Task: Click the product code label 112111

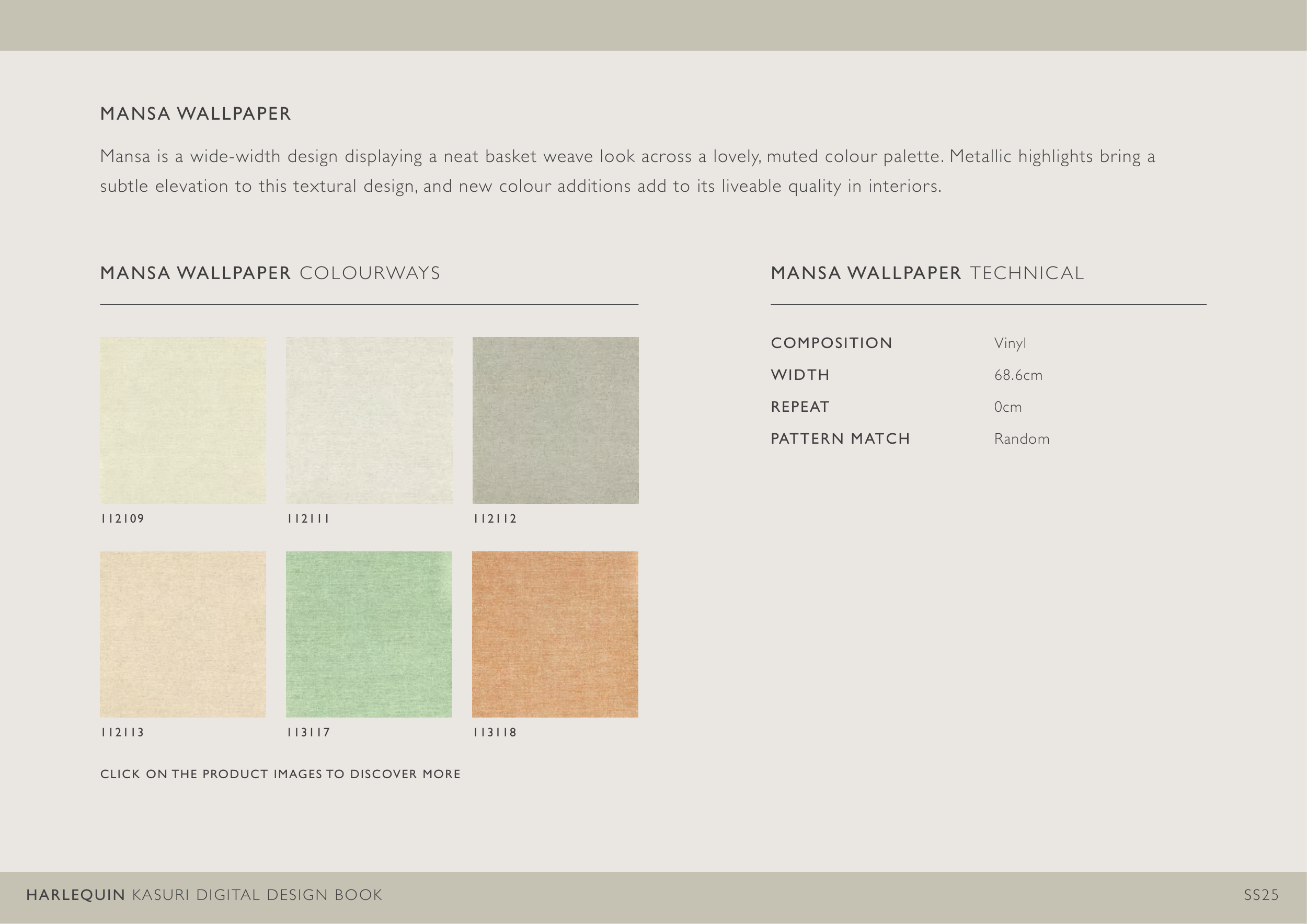Action: (x=308, y=518)
